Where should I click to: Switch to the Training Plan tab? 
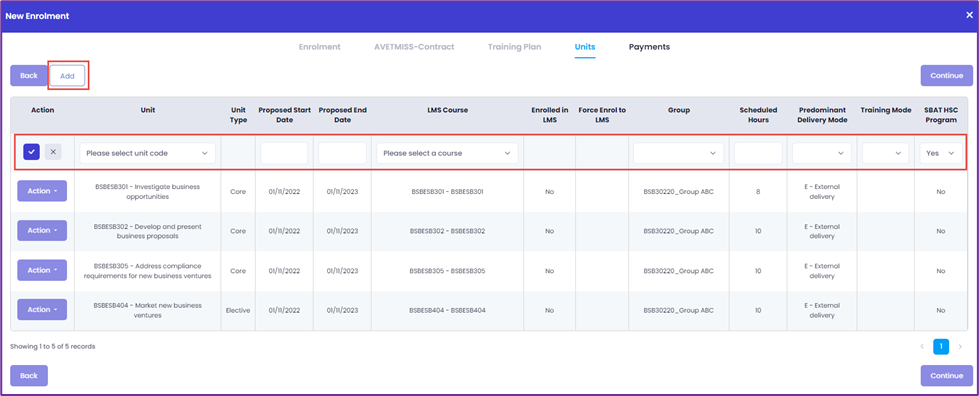514,47
